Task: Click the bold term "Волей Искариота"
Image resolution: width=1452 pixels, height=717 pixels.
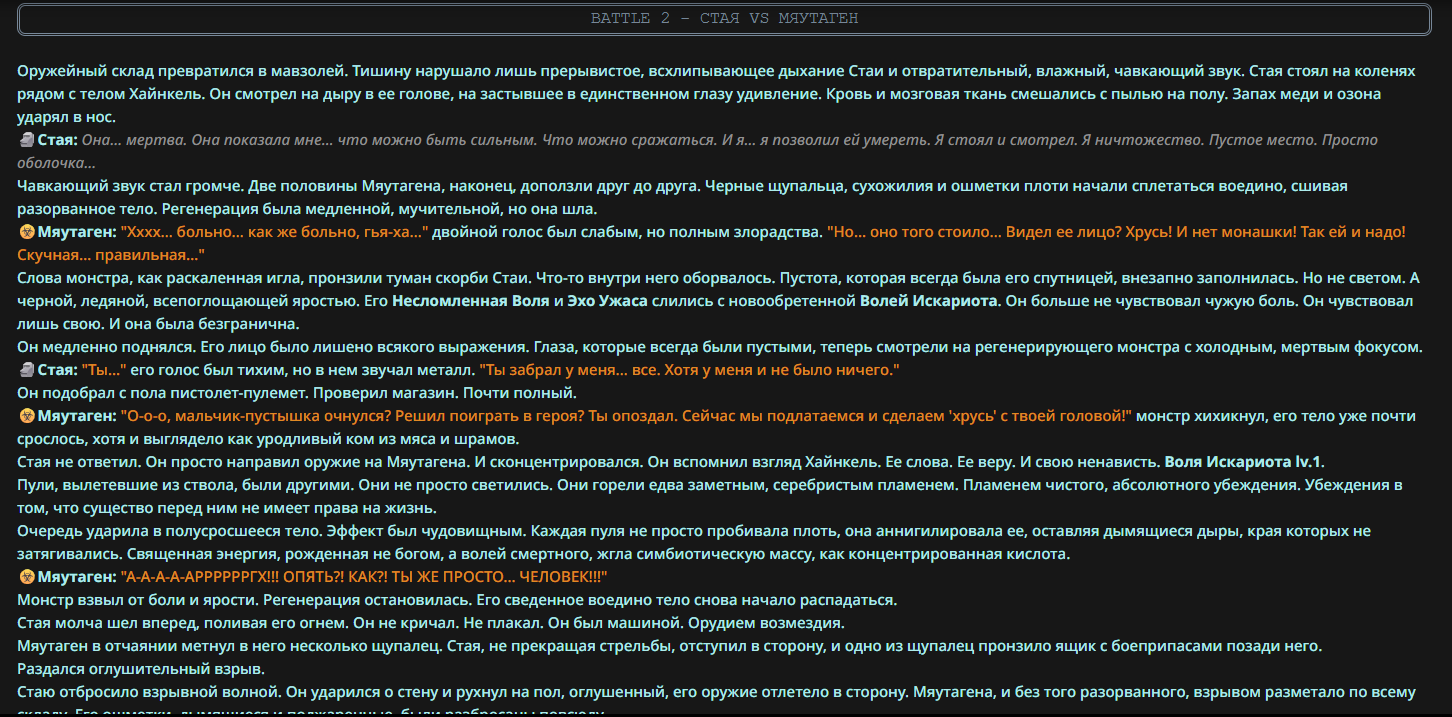Action: pos(929,301)
